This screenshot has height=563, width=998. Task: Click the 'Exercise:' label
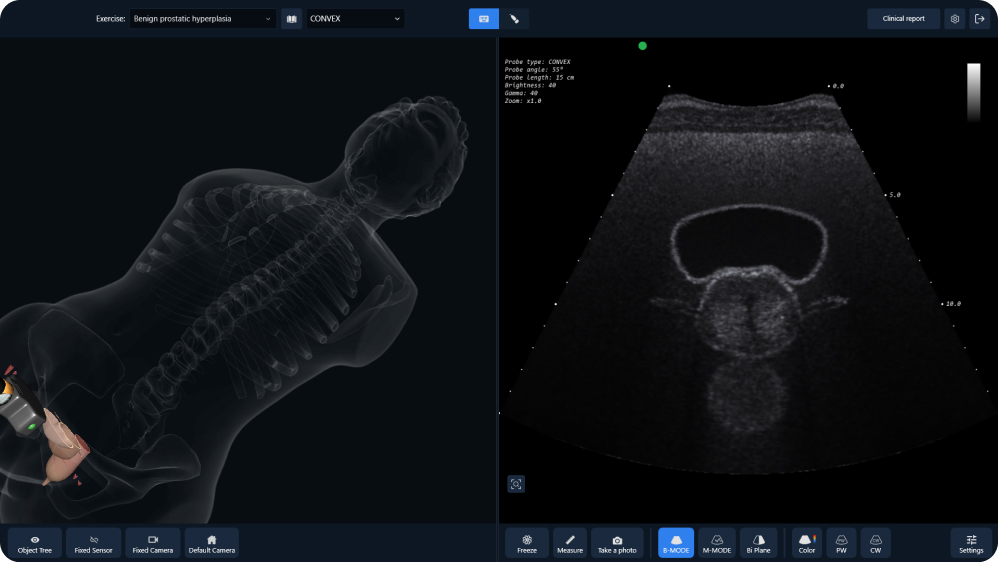[x=110, y=19]
